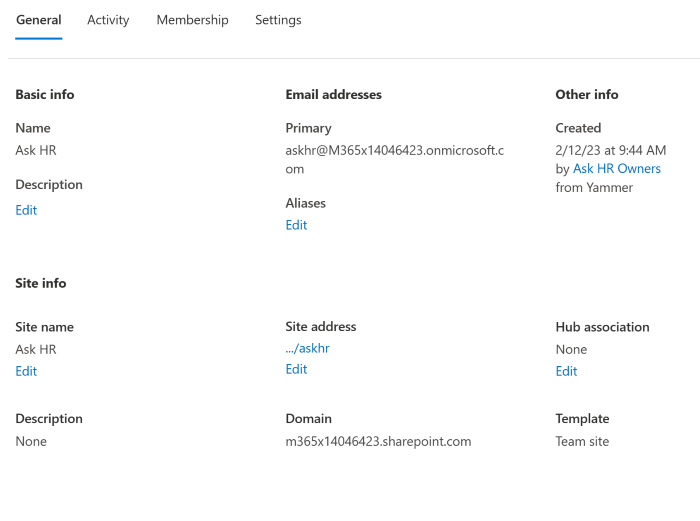
Task: Open the Membership tab
Action: [x=192, y=20]
